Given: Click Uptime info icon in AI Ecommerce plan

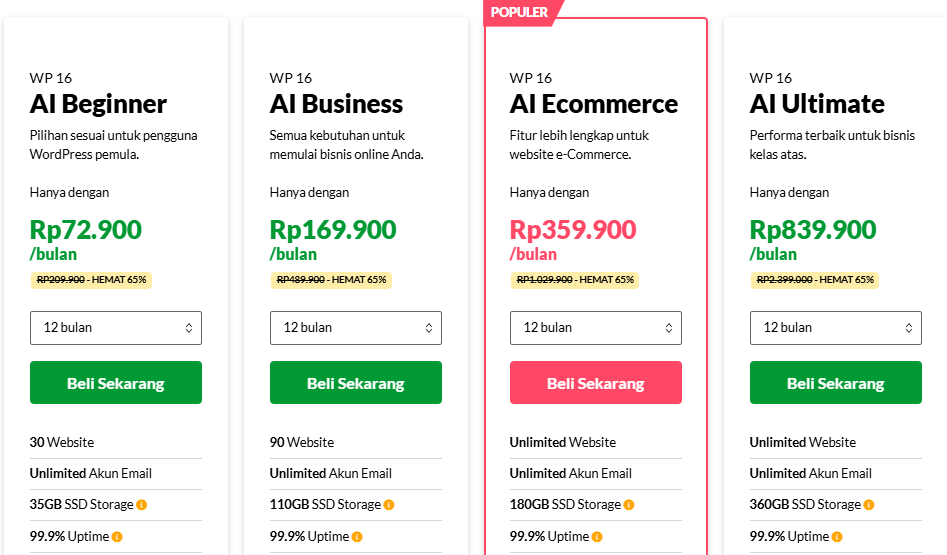Looking at the screenshot, I should coord(597,537).
